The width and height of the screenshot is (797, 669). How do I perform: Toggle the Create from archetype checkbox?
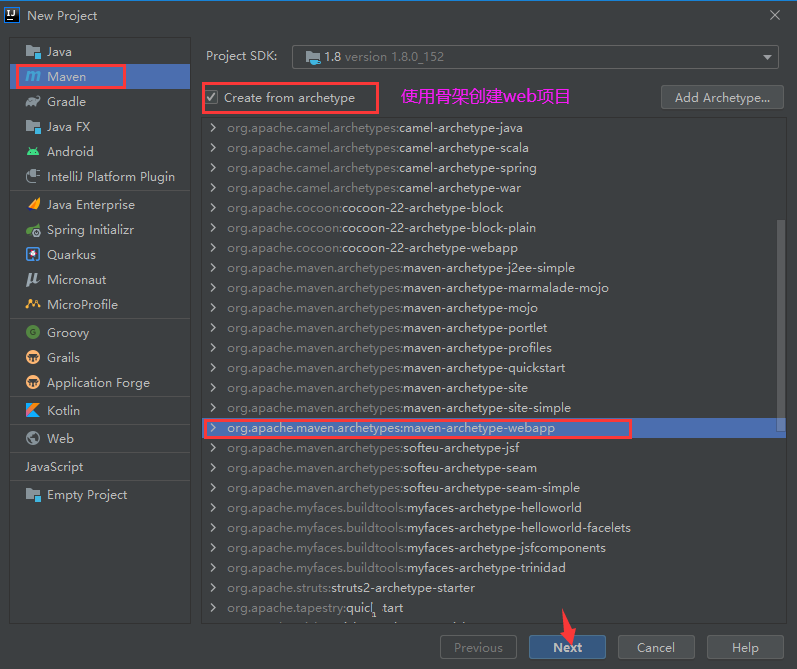[211, 97]
